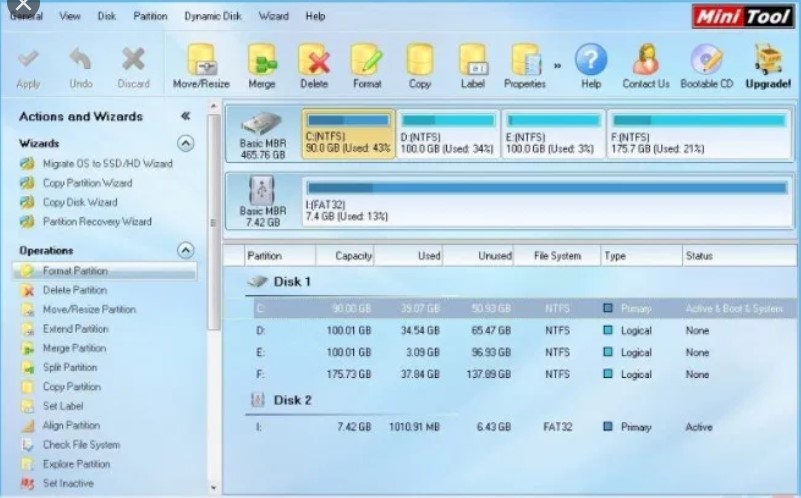Select the E: partition row

[525, 352]
